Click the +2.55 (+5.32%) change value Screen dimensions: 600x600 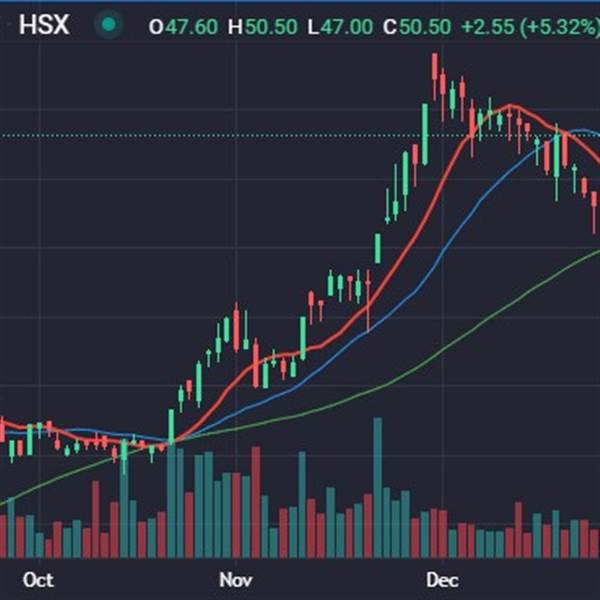point(530,27)
